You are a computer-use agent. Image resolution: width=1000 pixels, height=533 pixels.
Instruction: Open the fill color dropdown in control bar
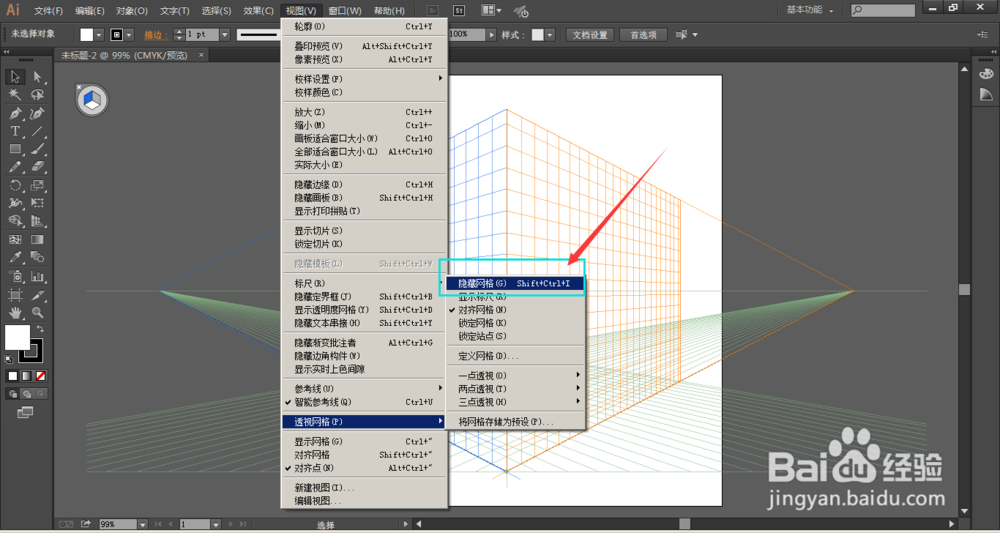[99, 35]
